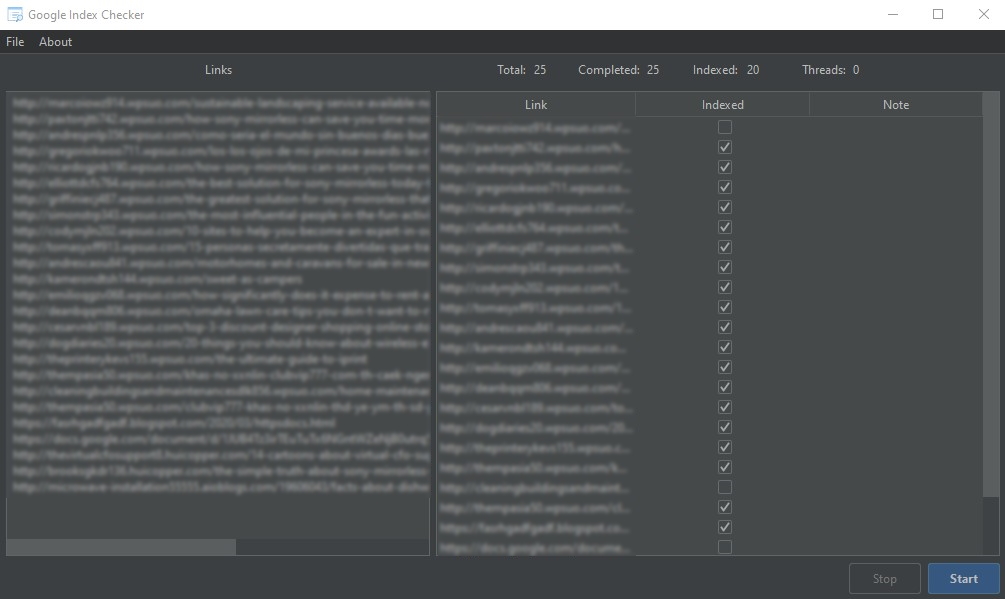The width and height of the screenshot is (1005, 599).
Task: Open the About menu
Action: point(55,42)
